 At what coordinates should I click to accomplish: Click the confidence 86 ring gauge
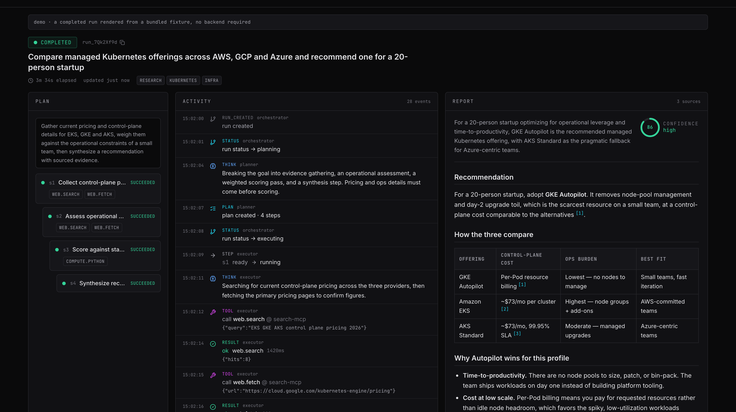click(x=650, y=127)
